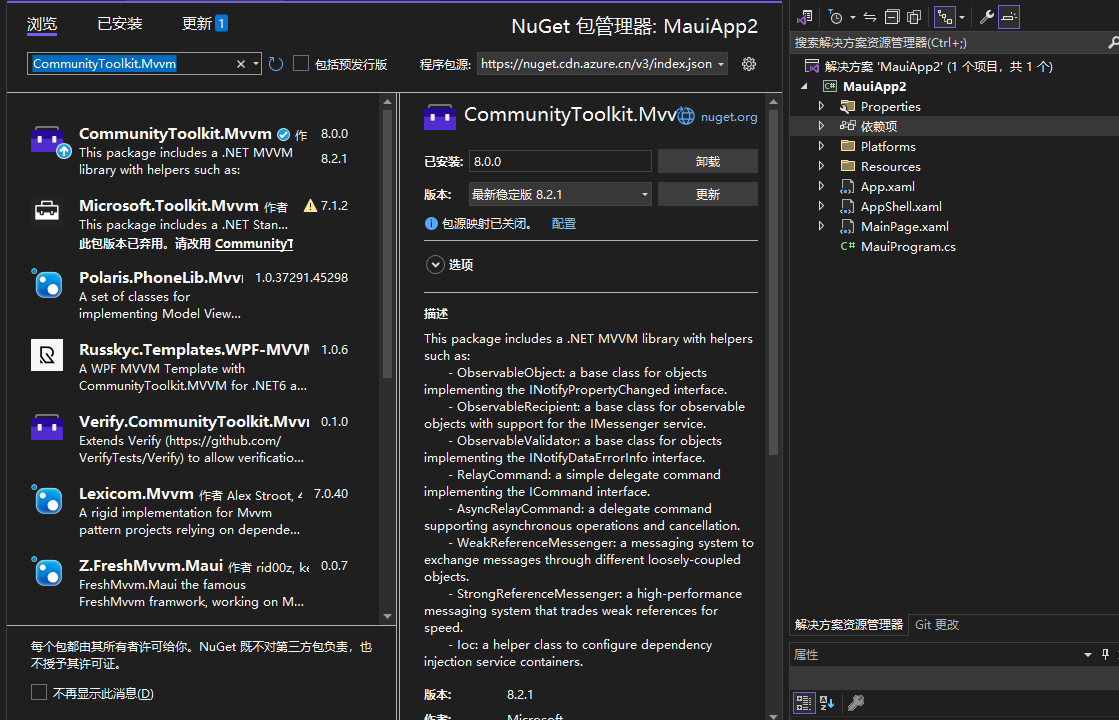
Task: Sort properties alphabetically with A-Z icon
Action: [x=827, y=703]
